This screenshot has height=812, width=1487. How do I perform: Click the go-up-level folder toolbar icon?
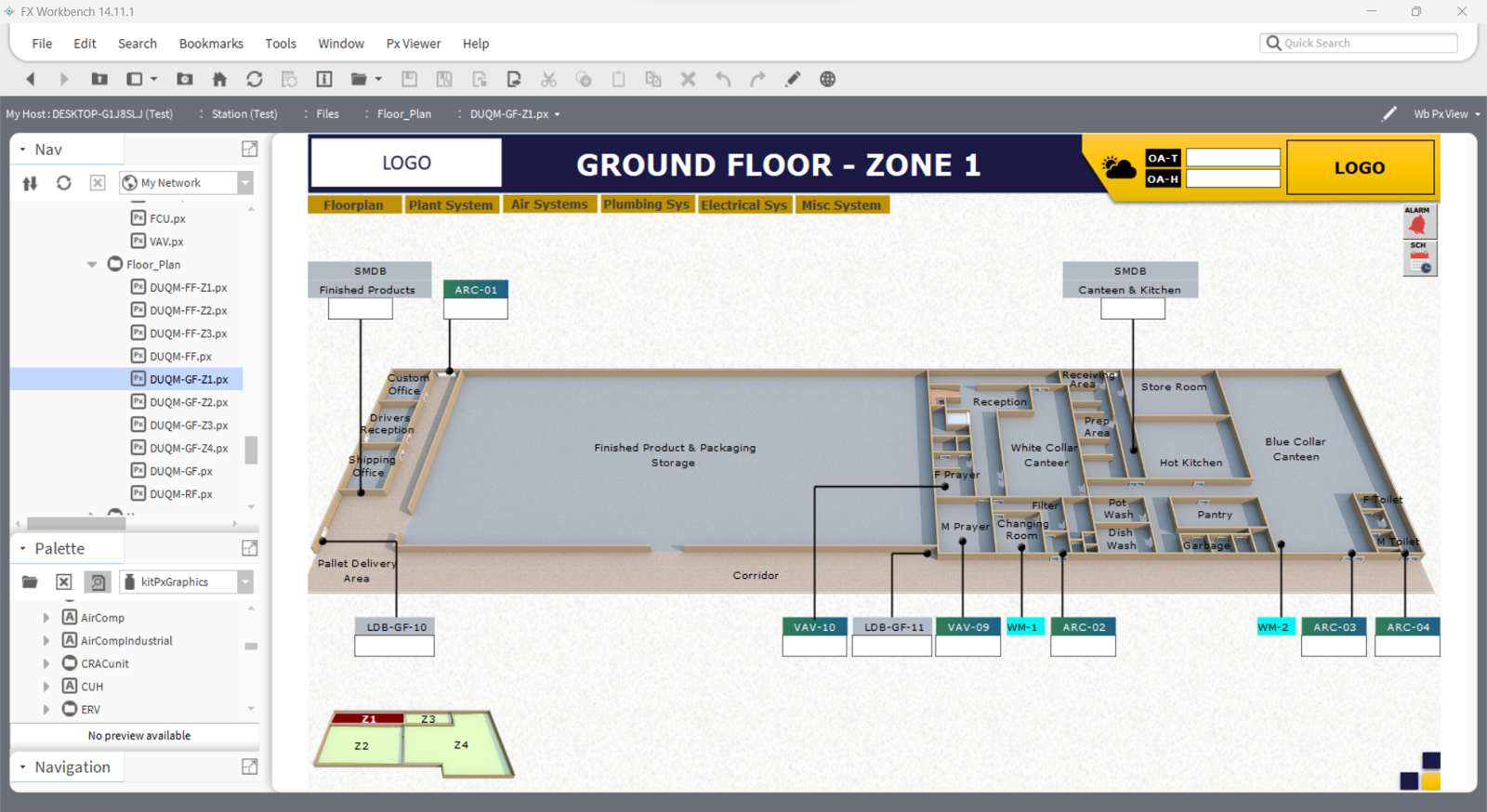(x=99, y=79)
